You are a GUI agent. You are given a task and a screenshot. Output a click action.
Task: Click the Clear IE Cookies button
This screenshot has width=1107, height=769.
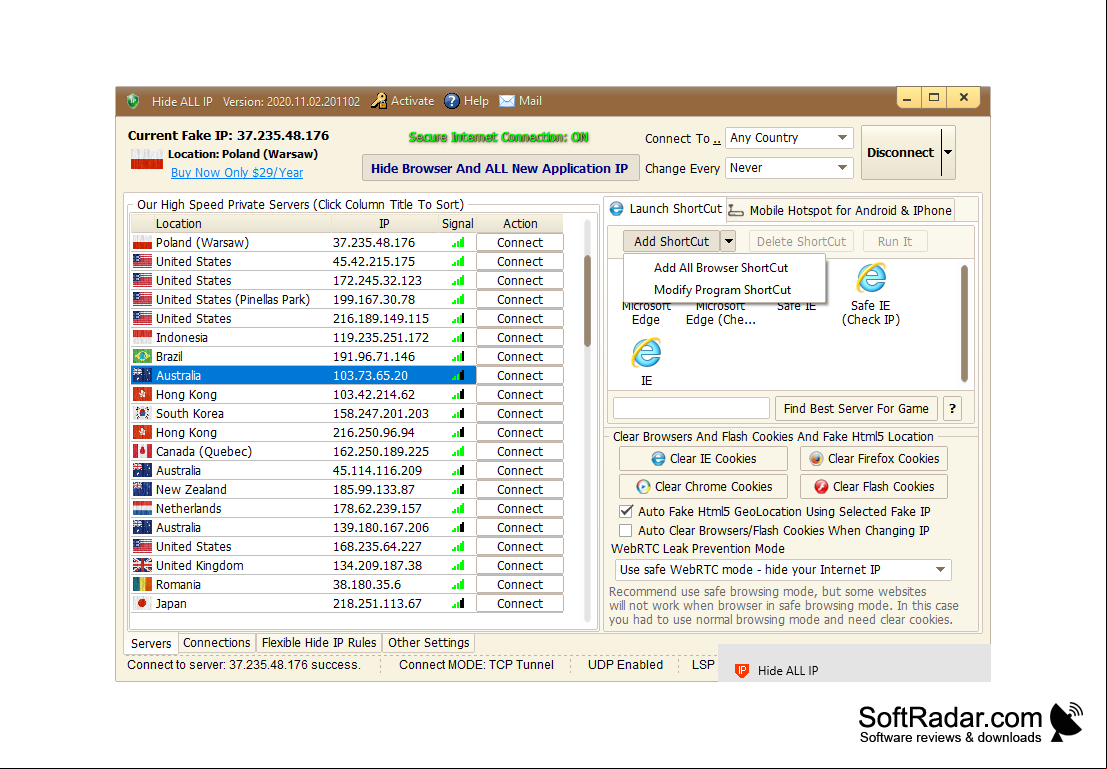[x=703, y=458]
